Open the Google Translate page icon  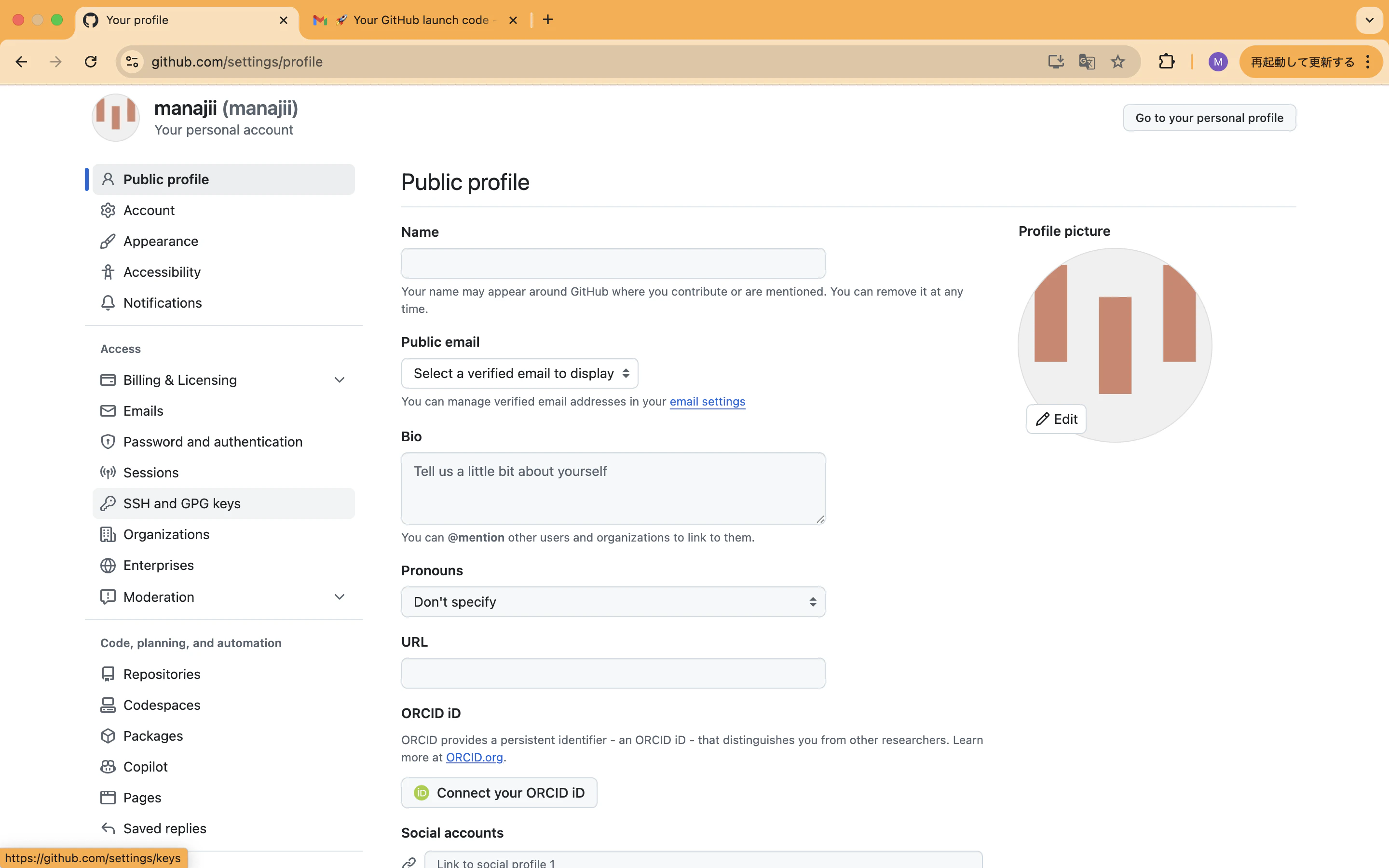point(1087,62)
